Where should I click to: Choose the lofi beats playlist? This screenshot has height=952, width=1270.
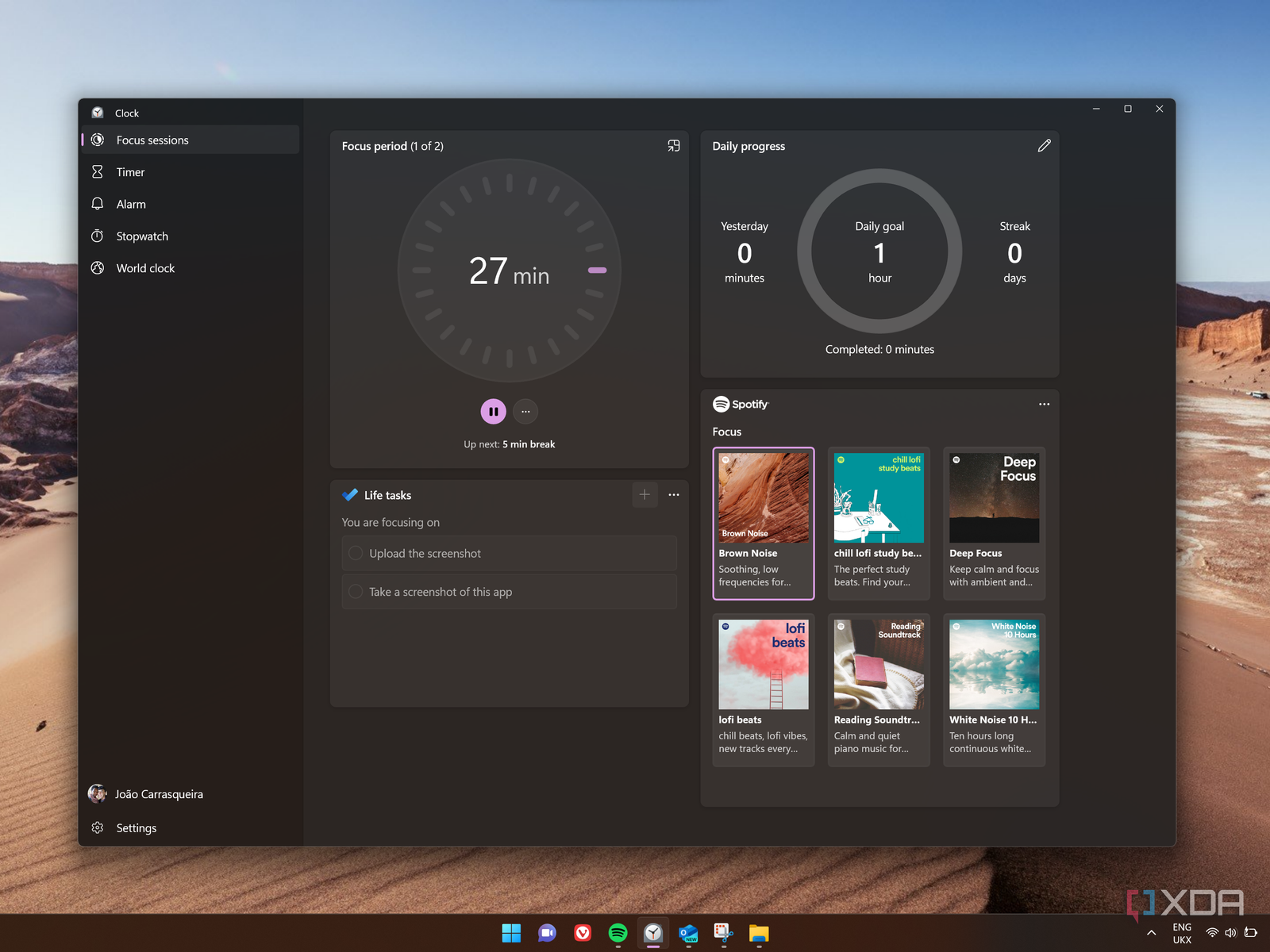pos(763,689)
